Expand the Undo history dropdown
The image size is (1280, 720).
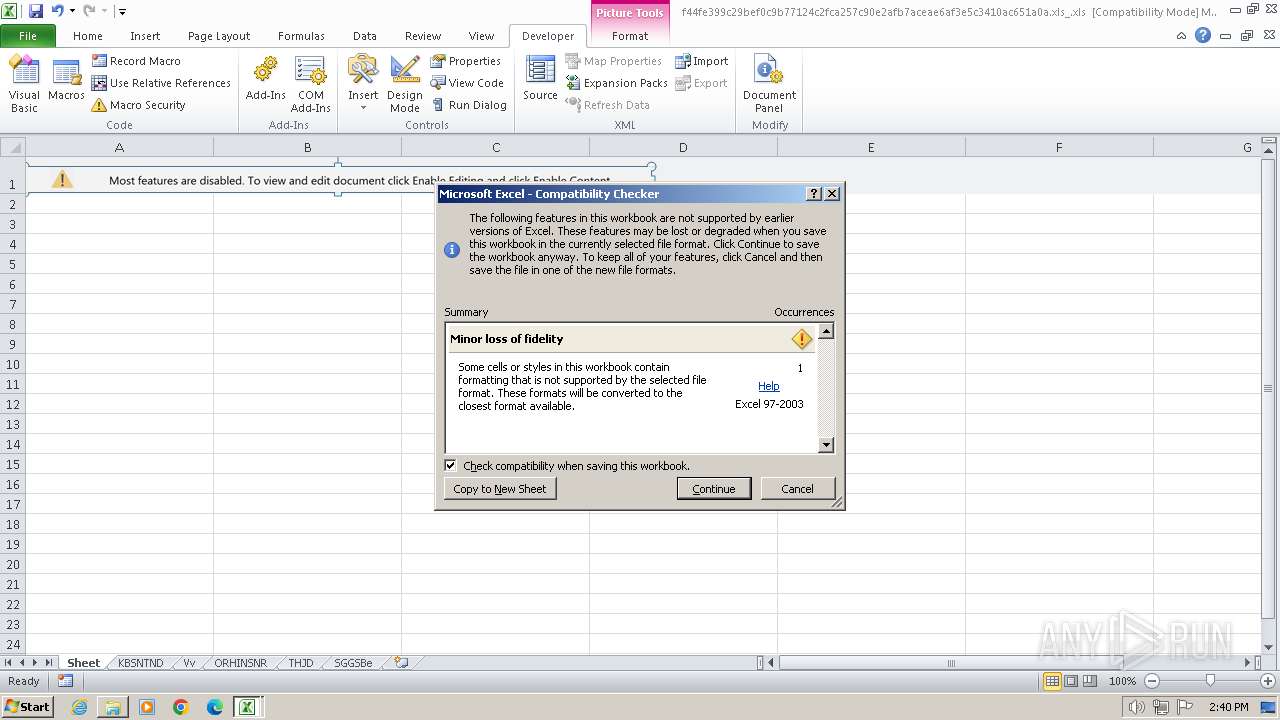(72, 11)
